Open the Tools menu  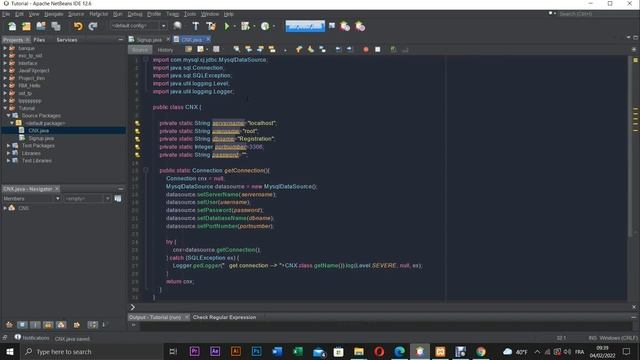click(189, 14)
